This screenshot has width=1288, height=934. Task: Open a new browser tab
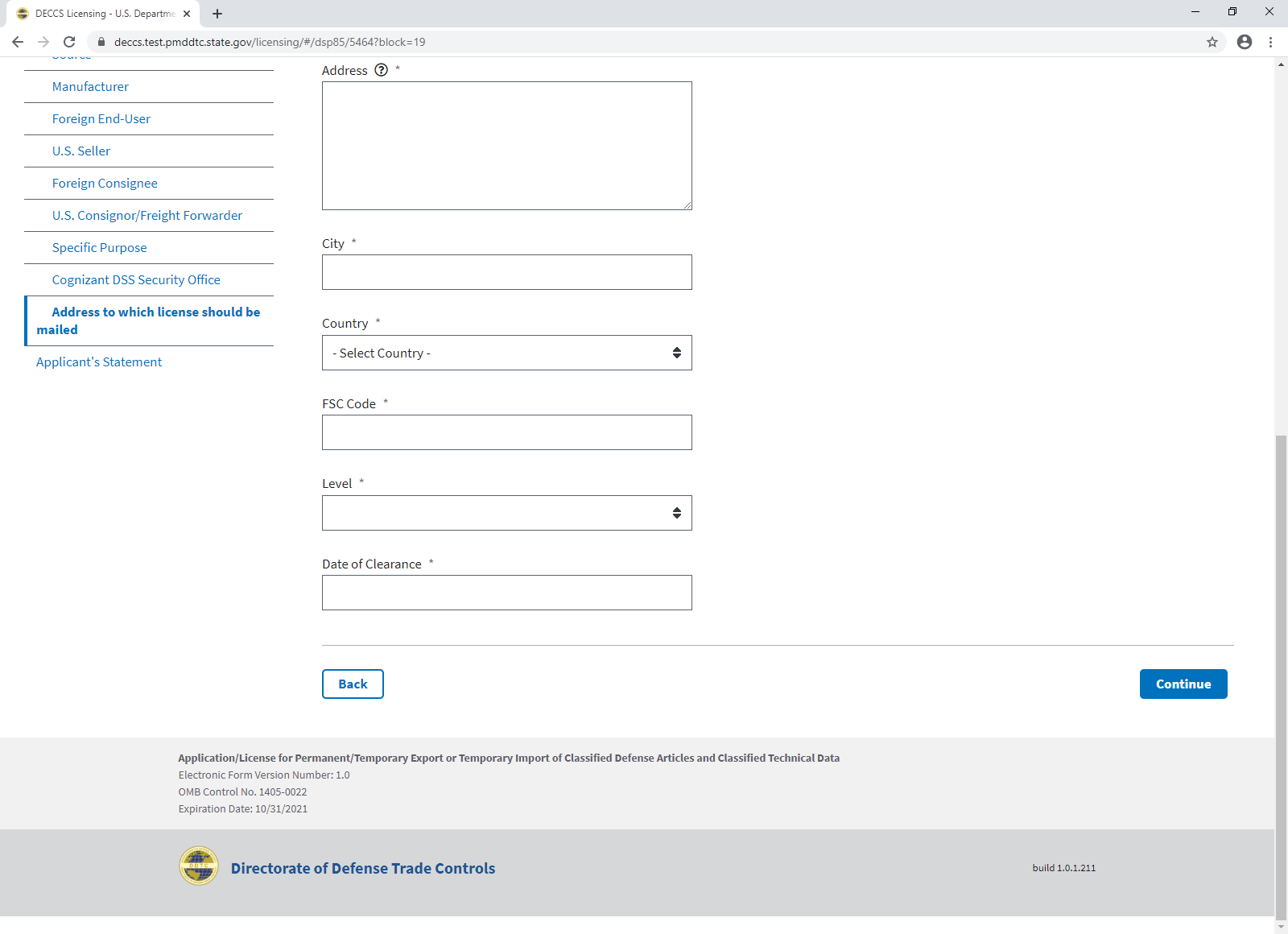pos(217,14)
